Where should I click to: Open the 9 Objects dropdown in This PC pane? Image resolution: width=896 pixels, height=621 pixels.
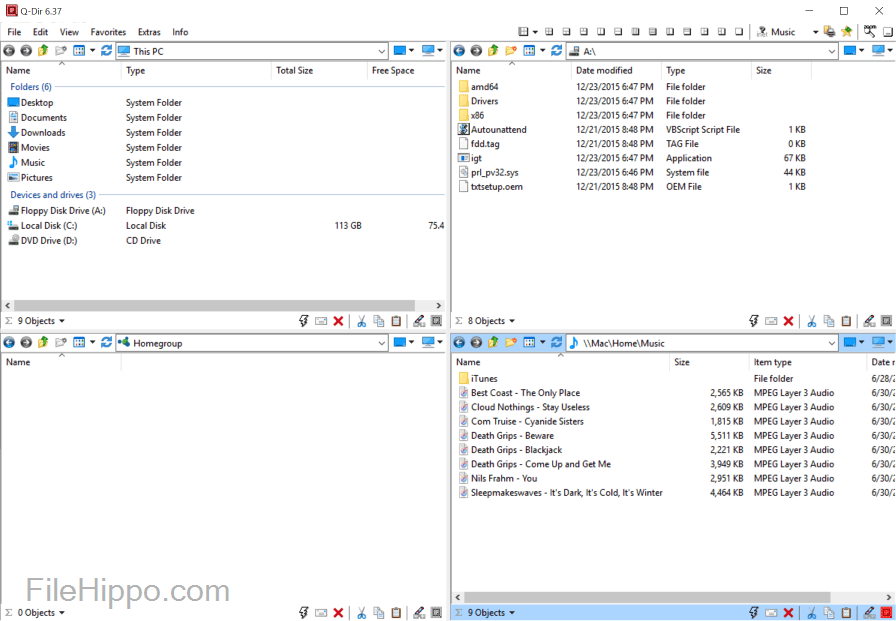(62, 321)
